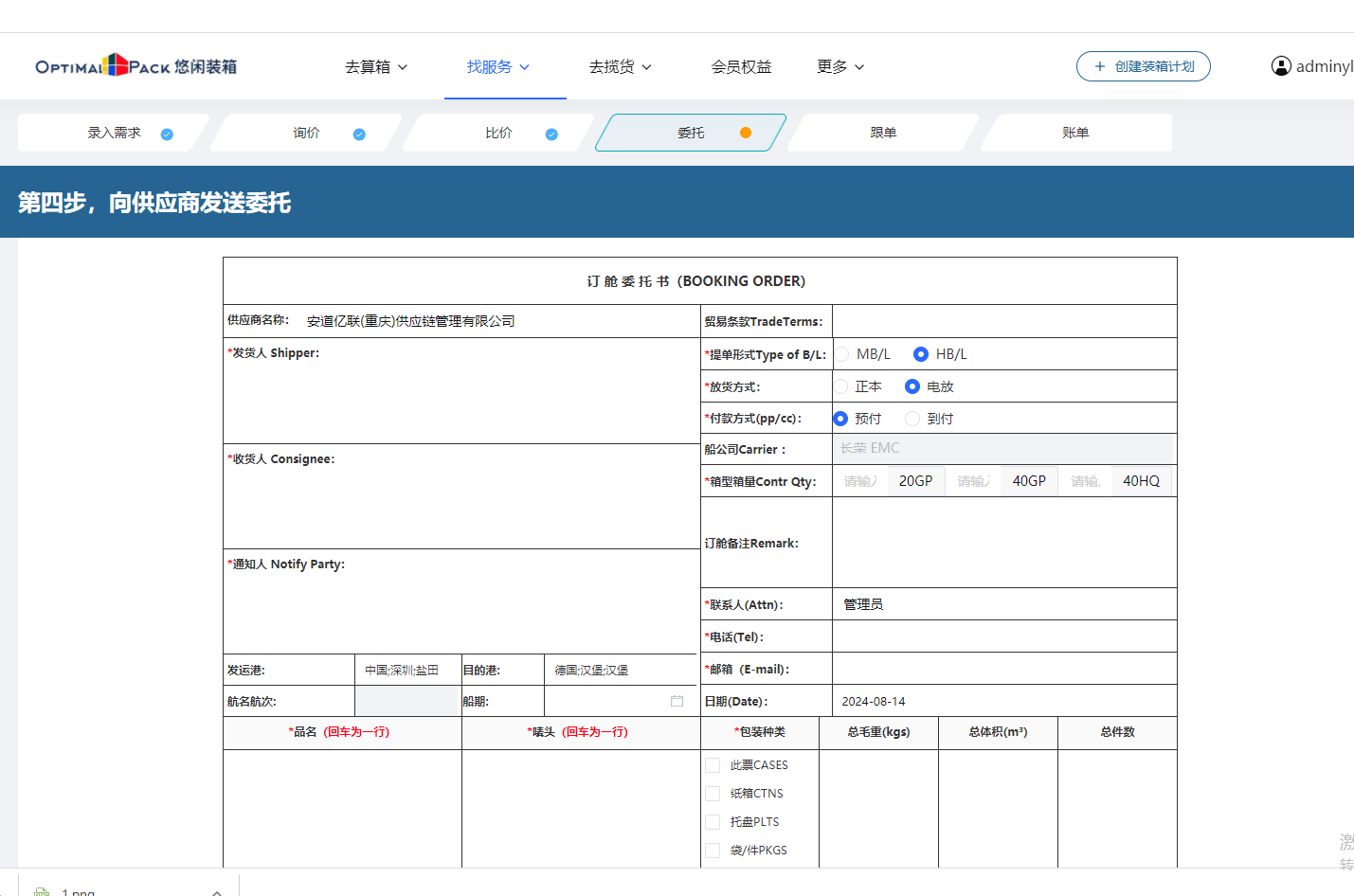Click the OptimalPack logo

click(x=135, y=65)
